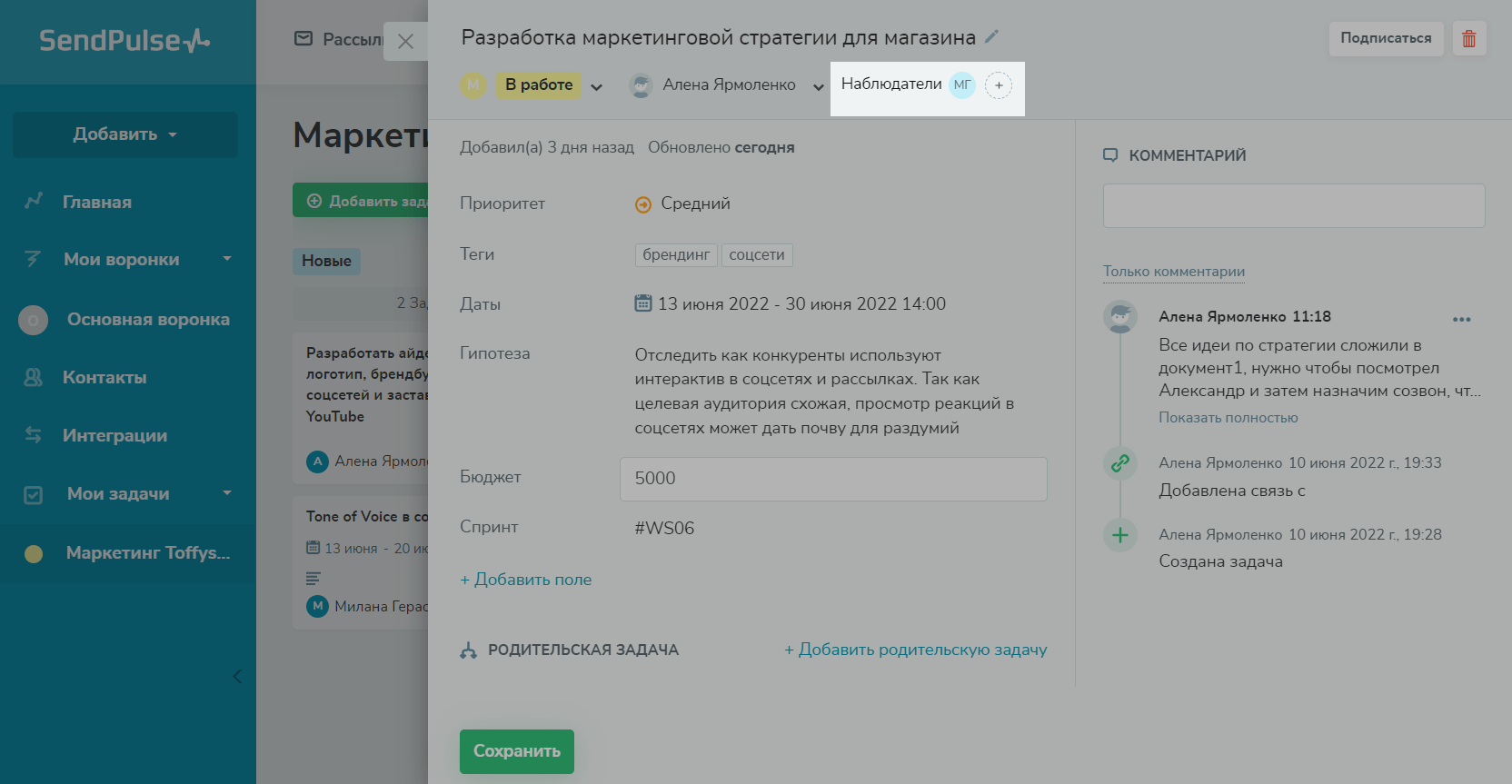Click into the Бюджет input field
This screenshot has width=1512, height=784.
(x=833, y=479)
